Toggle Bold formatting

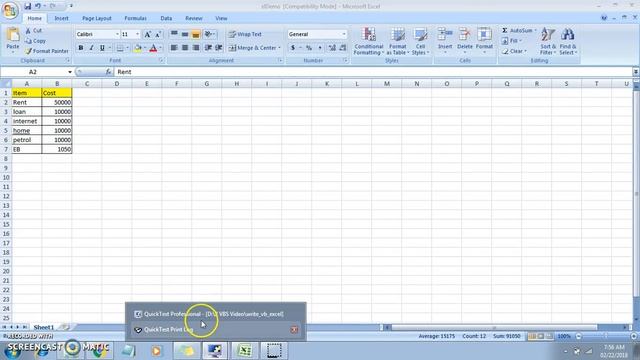pyautogui.click(x=80, y=48)
